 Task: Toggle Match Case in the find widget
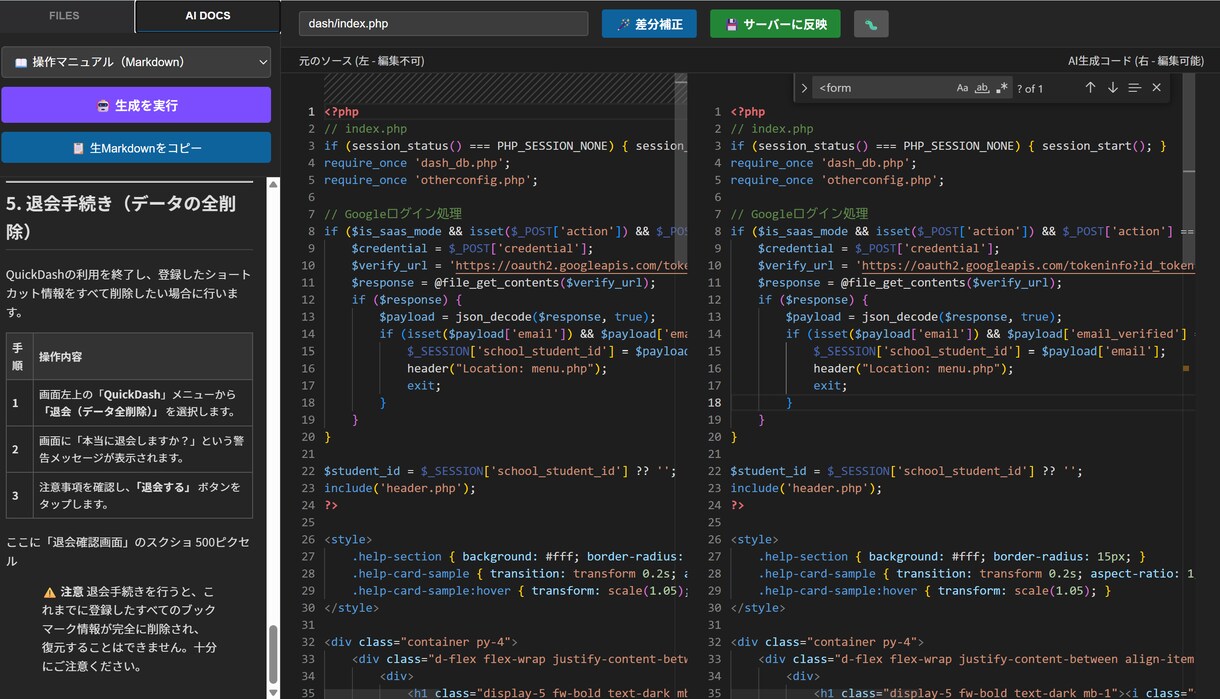coord(962,88)
